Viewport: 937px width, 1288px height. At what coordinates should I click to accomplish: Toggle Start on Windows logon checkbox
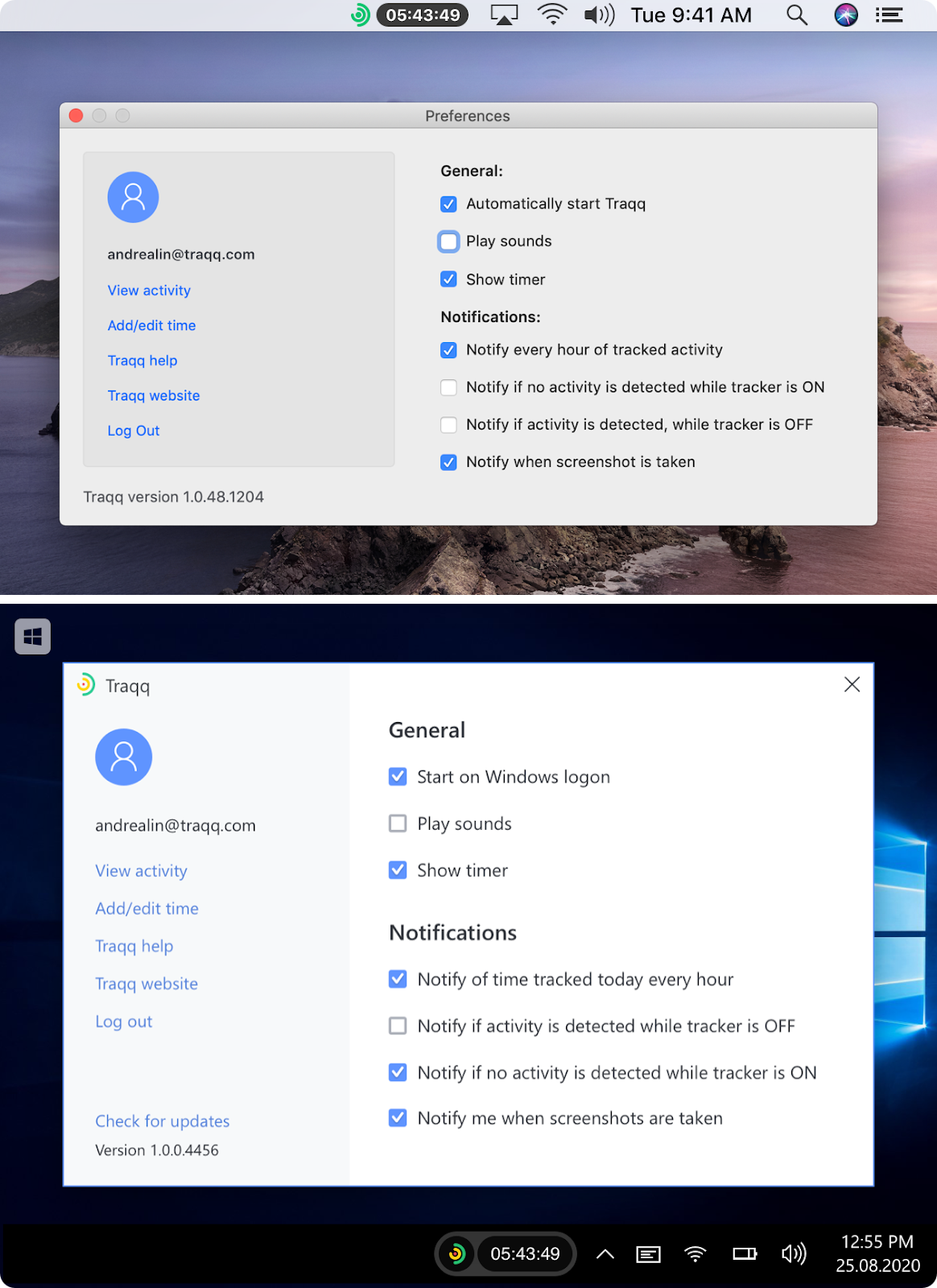(398, 776)
